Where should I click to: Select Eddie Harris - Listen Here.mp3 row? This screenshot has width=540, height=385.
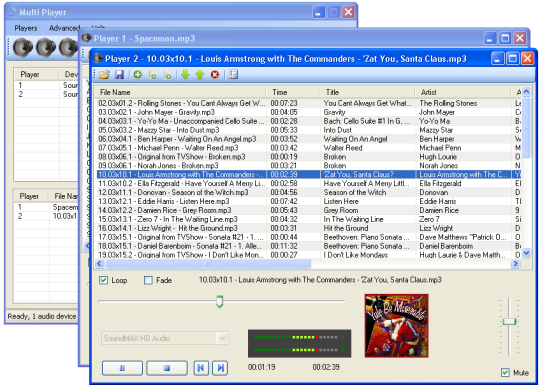[308, 201]
